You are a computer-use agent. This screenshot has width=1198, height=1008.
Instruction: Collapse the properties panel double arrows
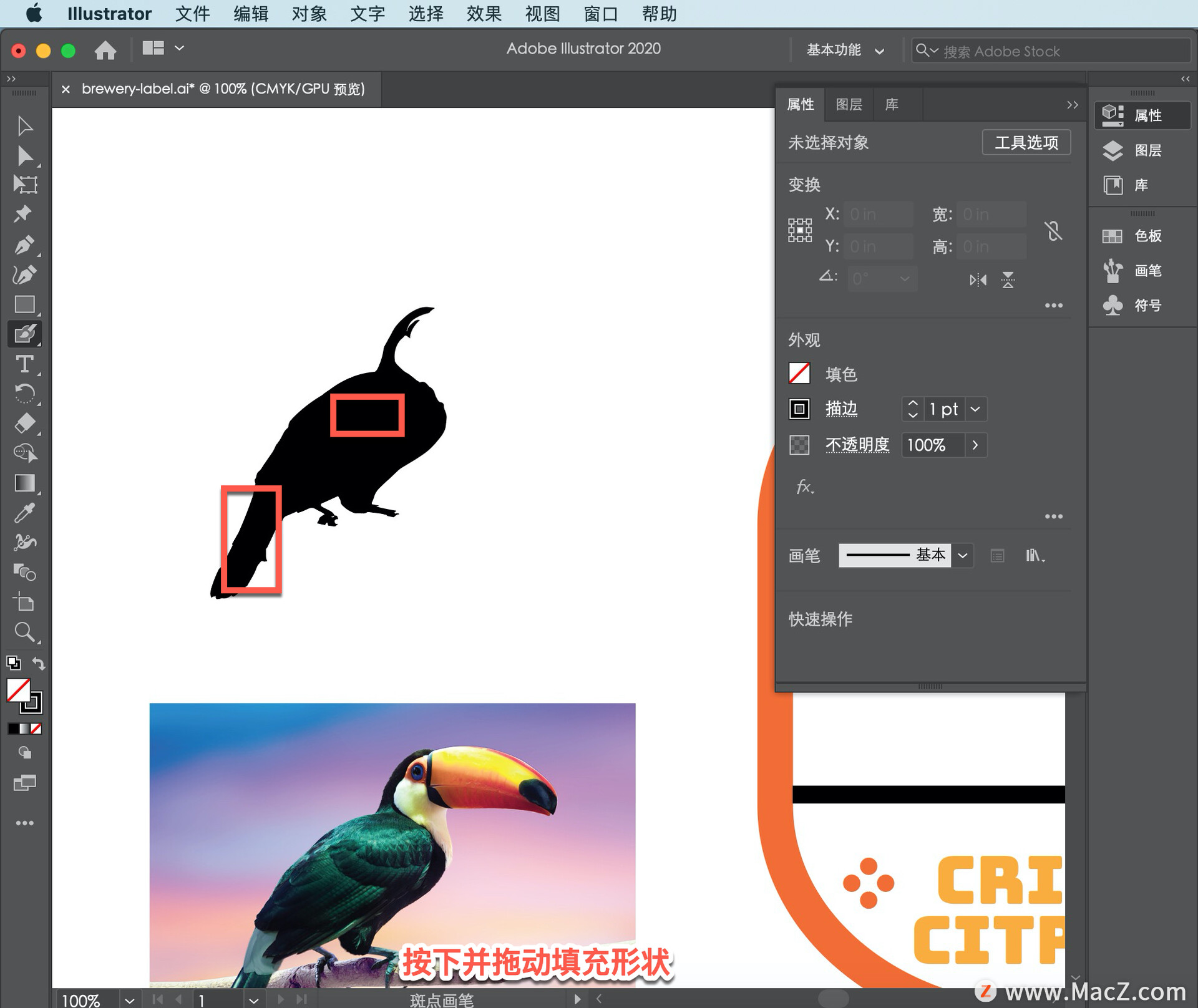pyautogui.click(x=1072, y=105)
